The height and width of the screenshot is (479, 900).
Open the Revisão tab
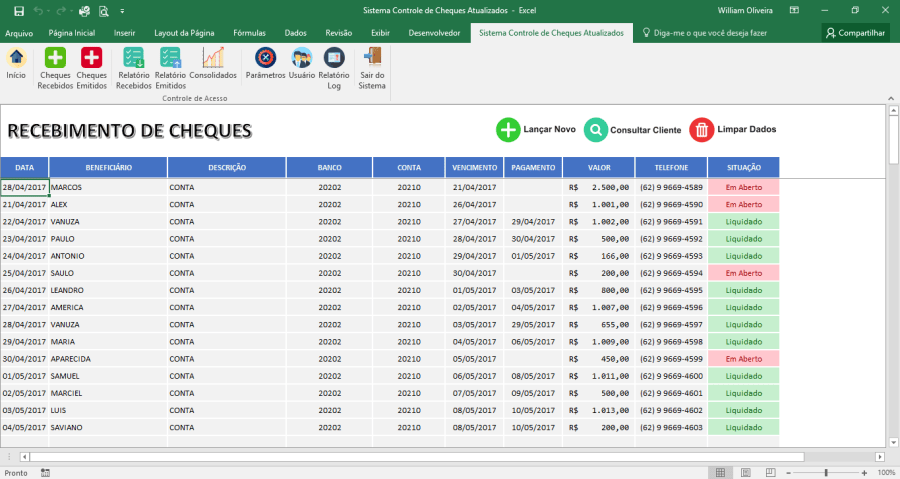(x=339, y=33)
